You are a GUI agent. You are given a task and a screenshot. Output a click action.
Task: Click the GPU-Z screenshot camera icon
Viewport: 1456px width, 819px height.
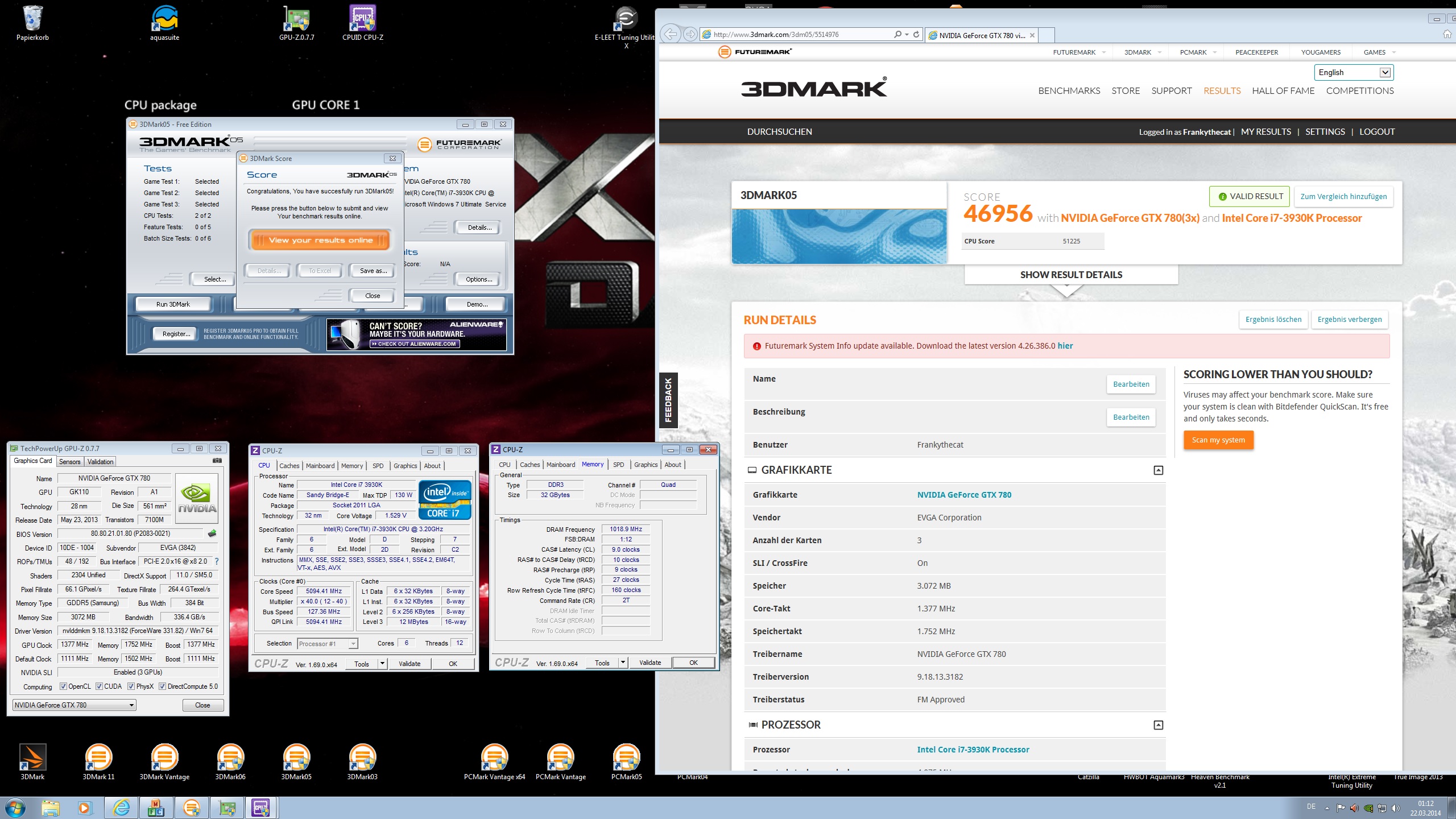click(217, 461)
